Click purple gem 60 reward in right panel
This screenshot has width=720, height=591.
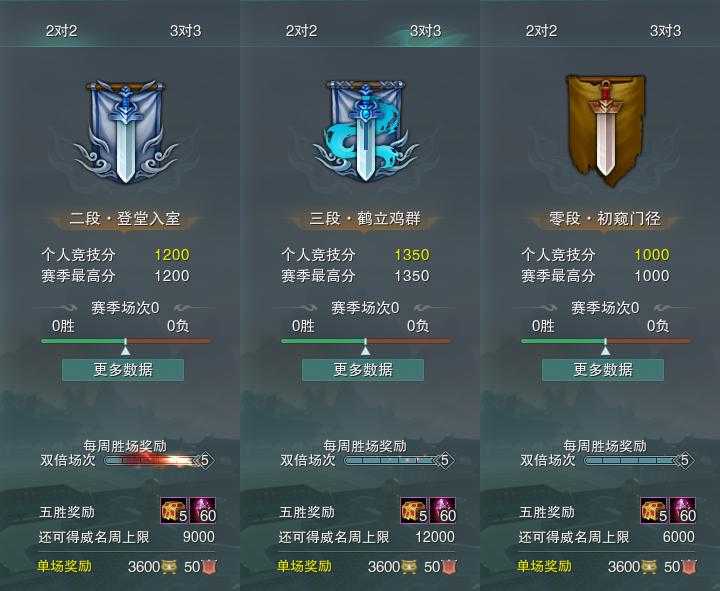pyautogui.click(x=683, y=510)
